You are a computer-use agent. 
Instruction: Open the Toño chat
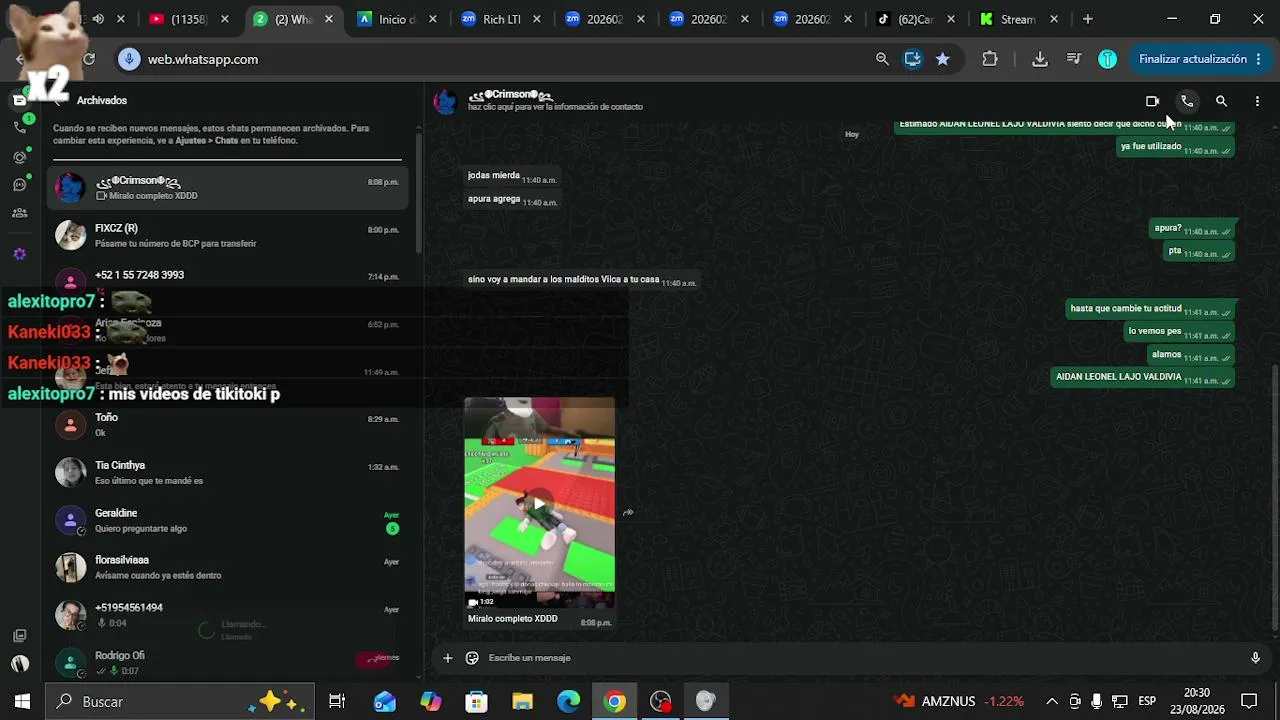228,425
